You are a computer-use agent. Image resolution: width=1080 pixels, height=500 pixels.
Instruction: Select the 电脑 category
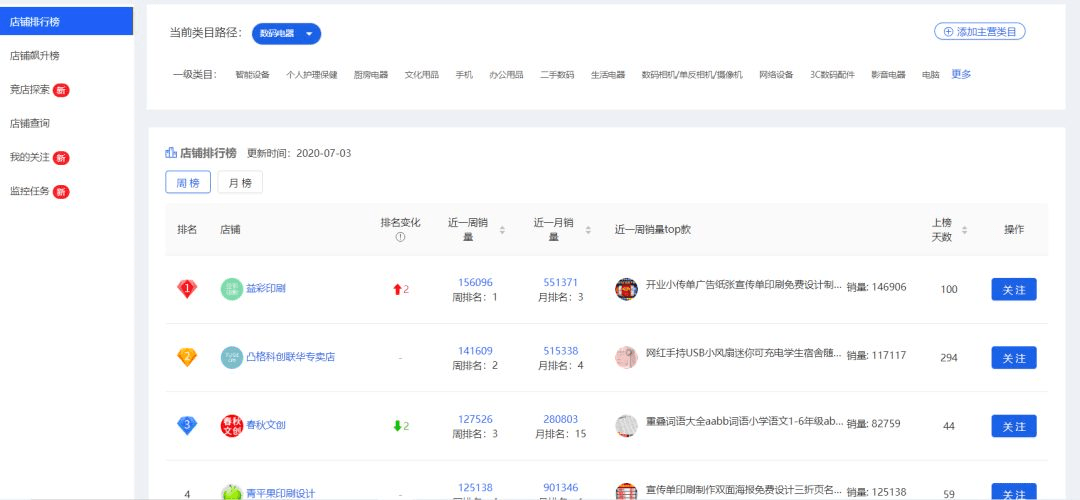[x=931, y=75]
